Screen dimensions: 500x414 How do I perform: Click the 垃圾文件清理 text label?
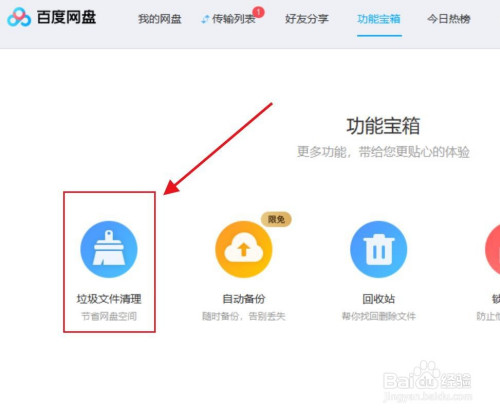click(x=109, y=299)
